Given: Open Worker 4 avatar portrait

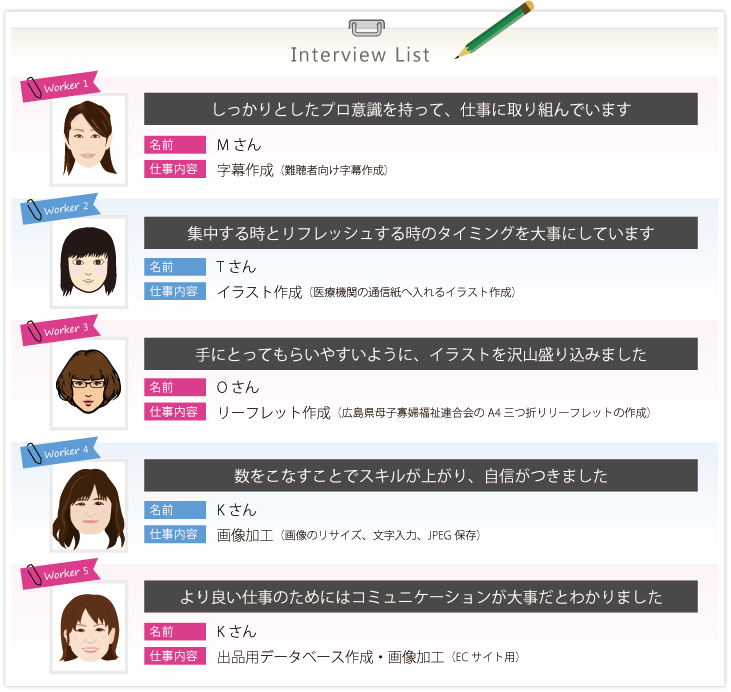Looking at the screenshot, I should tap(89, 505).
